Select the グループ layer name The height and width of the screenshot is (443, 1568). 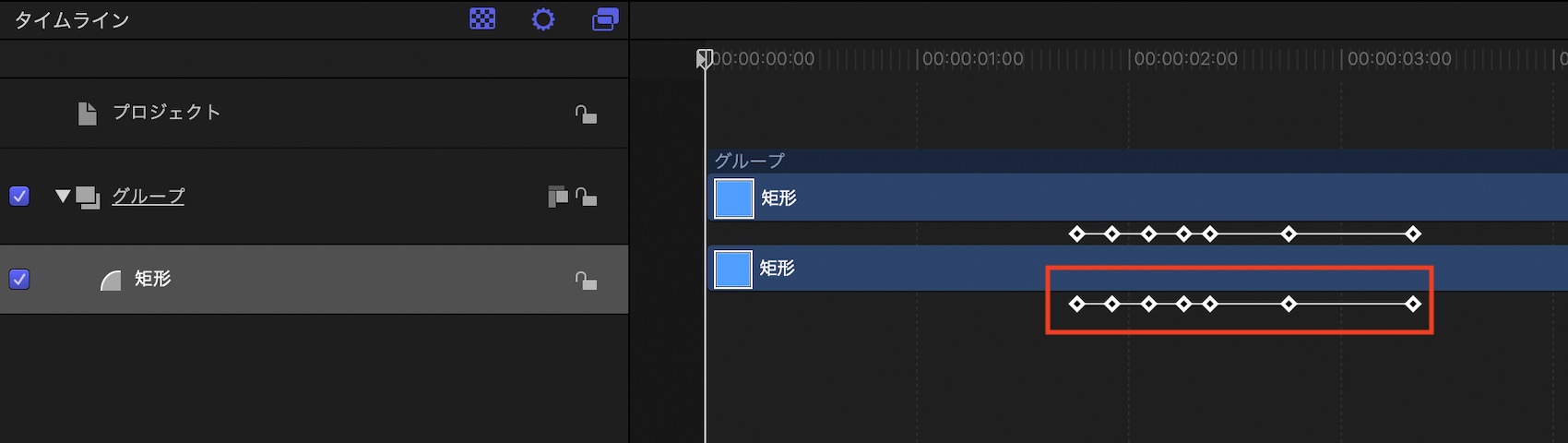tap(148, 196)
